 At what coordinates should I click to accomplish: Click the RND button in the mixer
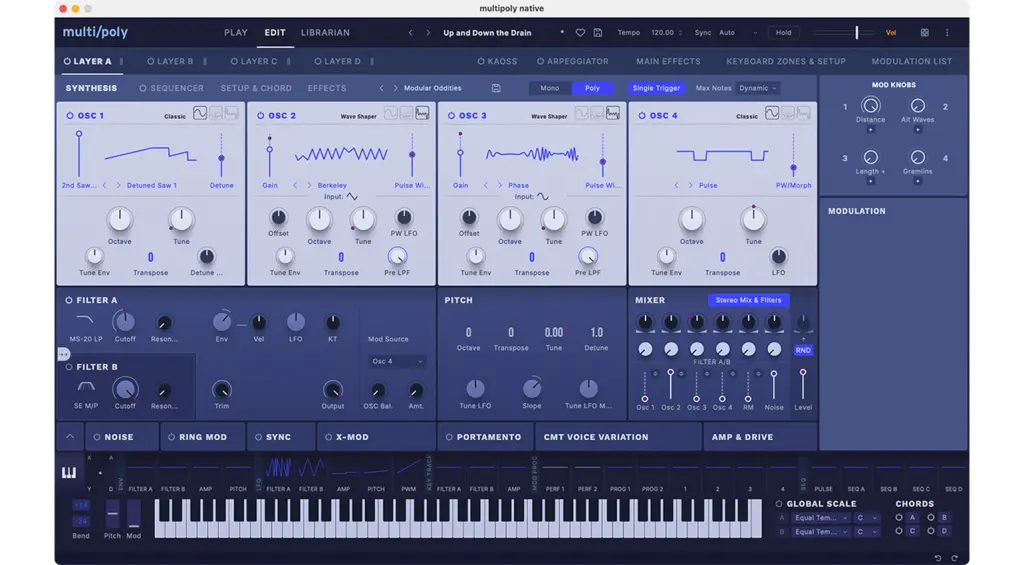click(803, 350)
